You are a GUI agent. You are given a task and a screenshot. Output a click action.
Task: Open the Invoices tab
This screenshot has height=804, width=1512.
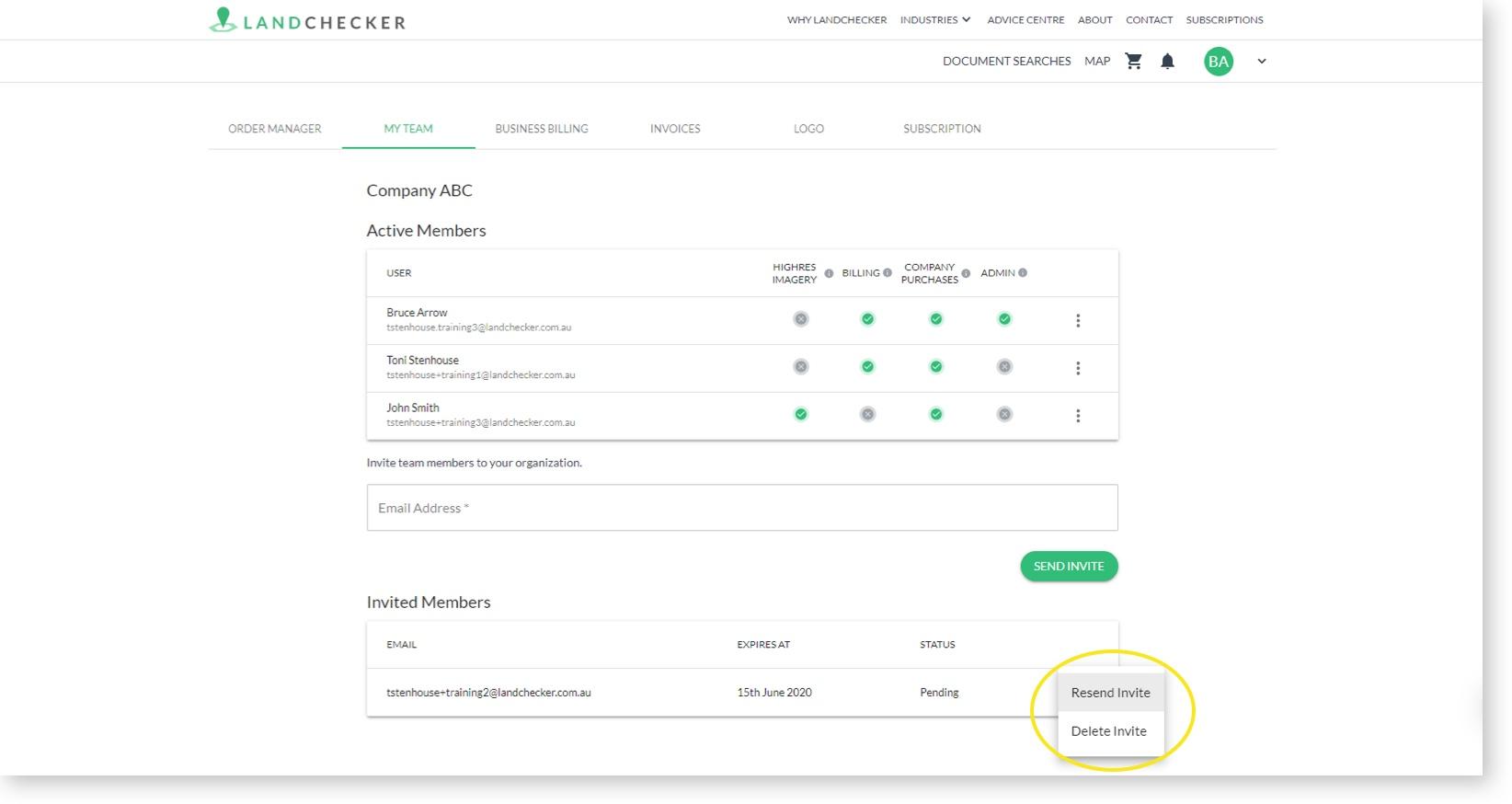click(675, 129)
